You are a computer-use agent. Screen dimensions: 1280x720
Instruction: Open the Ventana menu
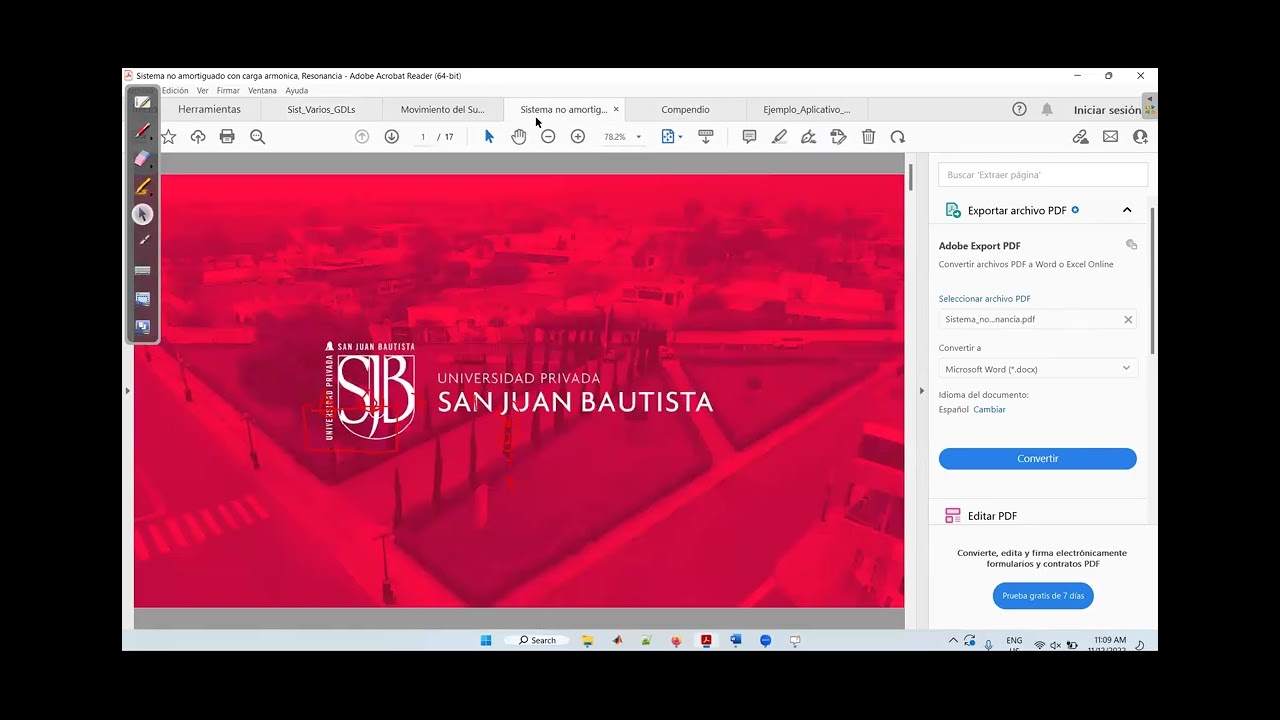point(262,90)
